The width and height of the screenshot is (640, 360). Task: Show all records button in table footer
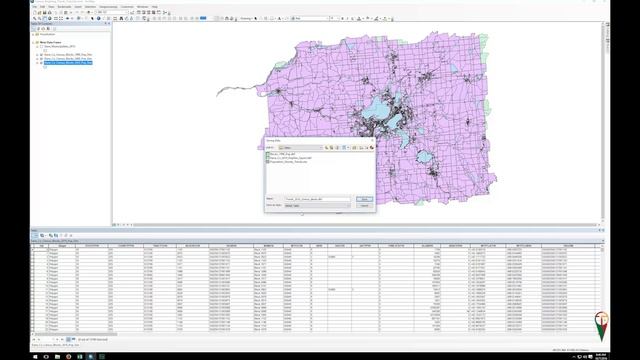(69, 339)
